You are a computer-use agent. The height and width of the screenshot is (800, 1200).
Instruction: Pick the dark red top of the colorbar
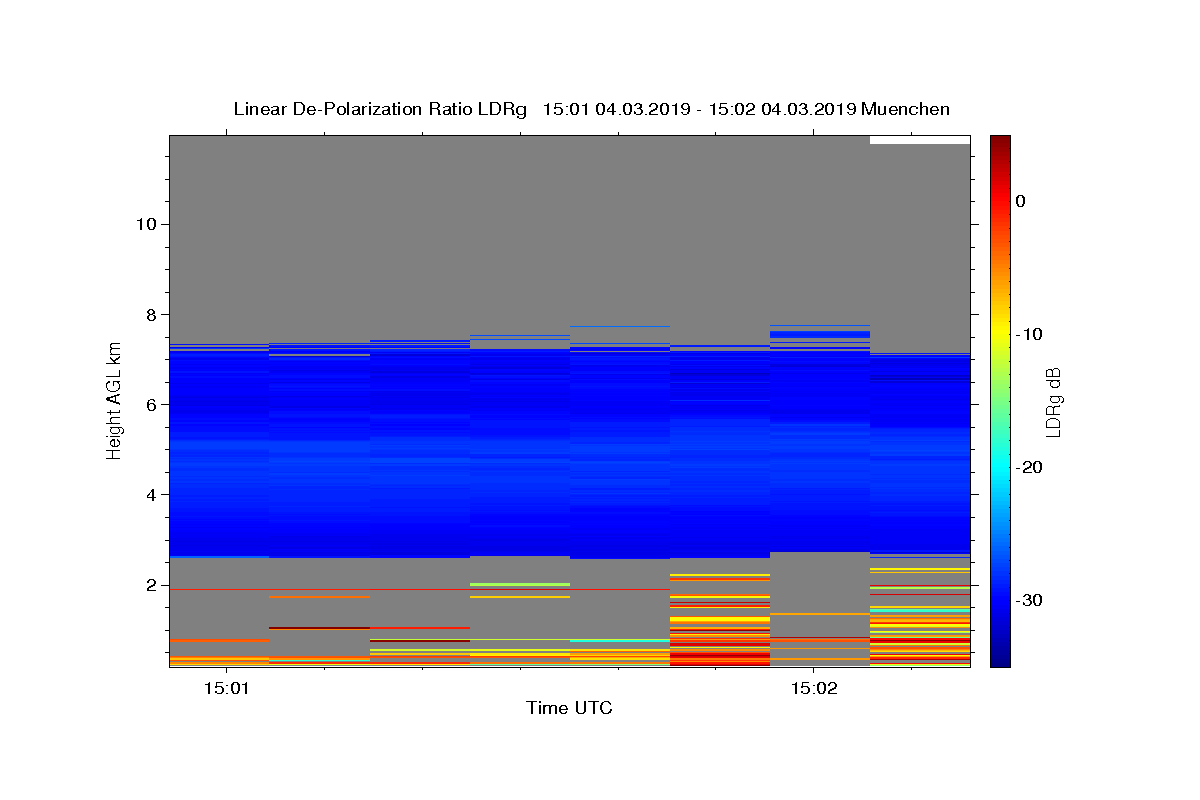pos(1000,142)
